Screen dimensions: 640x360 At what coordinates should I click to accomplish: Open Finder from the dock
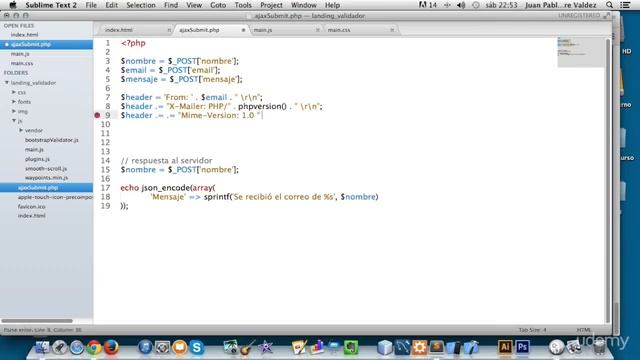tap(42, 347)
